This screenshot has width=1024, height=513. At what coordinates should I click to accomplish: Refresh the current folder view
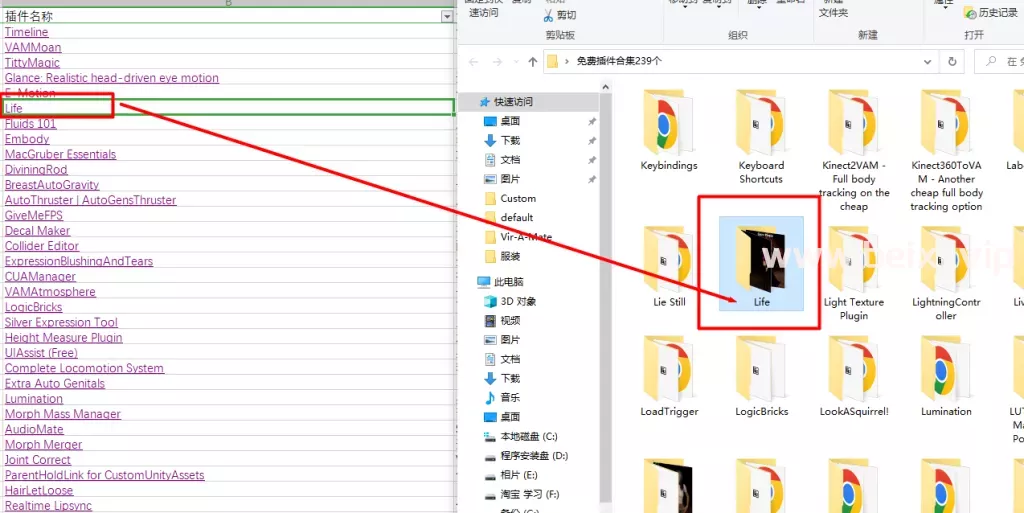pos(952,62)
